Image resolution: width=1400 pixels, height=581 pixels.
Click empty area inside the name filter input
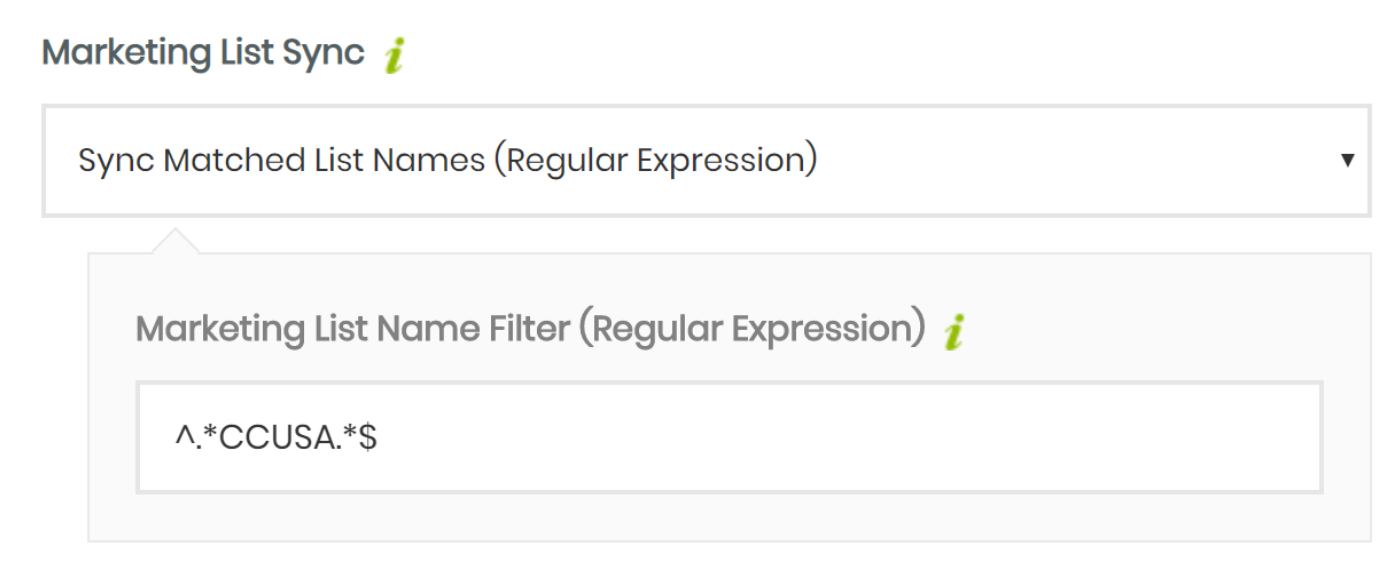point(850,437)
